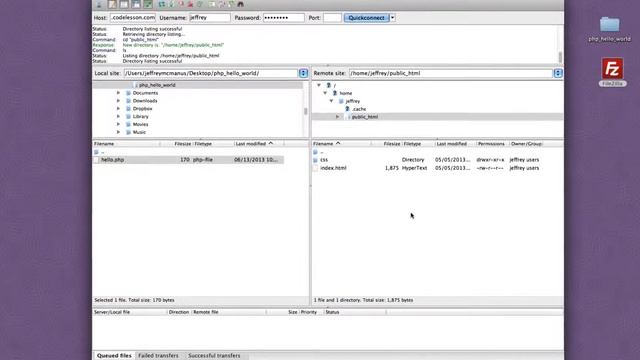Click the process queue toolbar icon
The height and width of the screenshot is (360, 640).
[x=171, y=4]
